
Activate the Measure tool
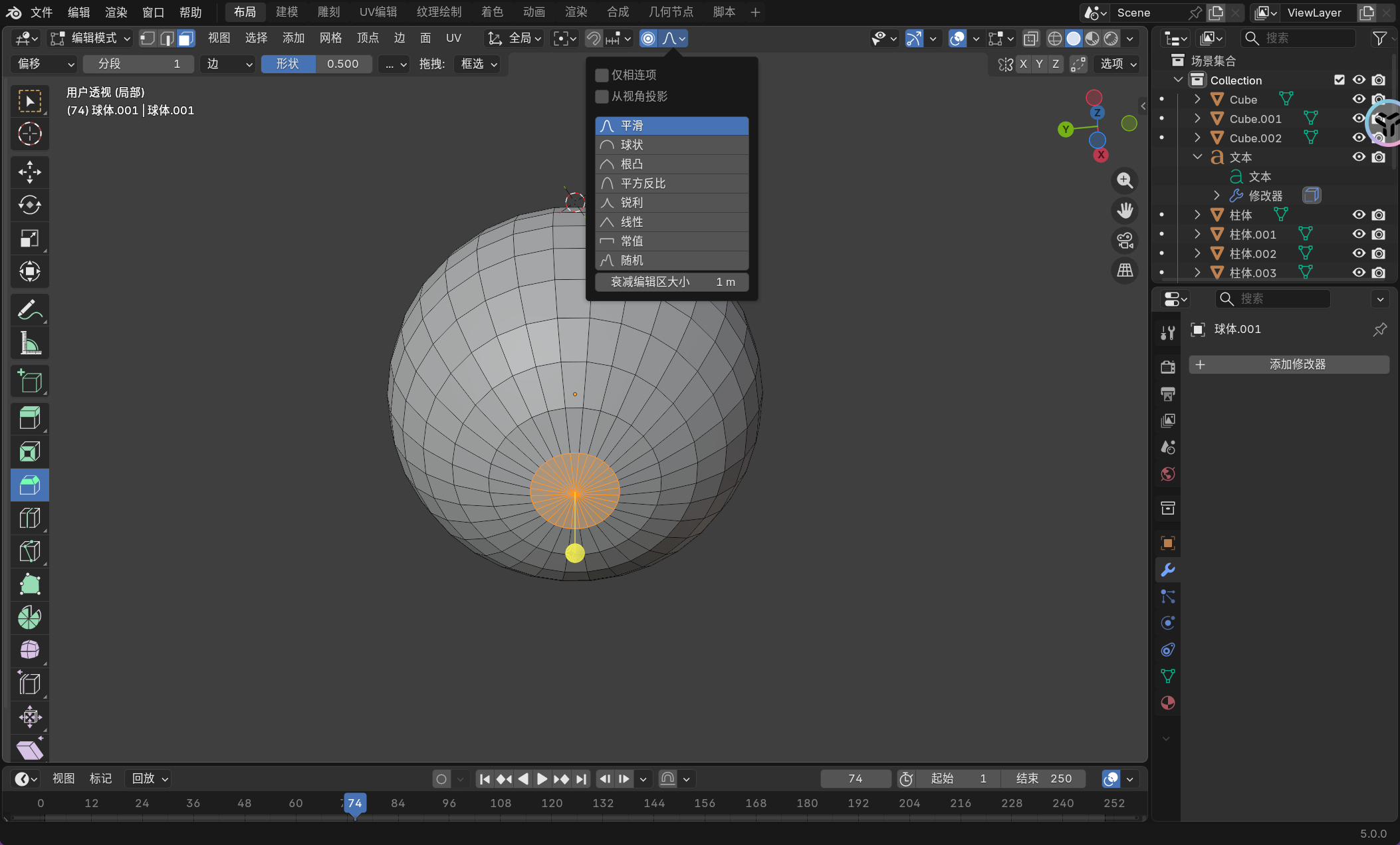(x=29, y=344)
